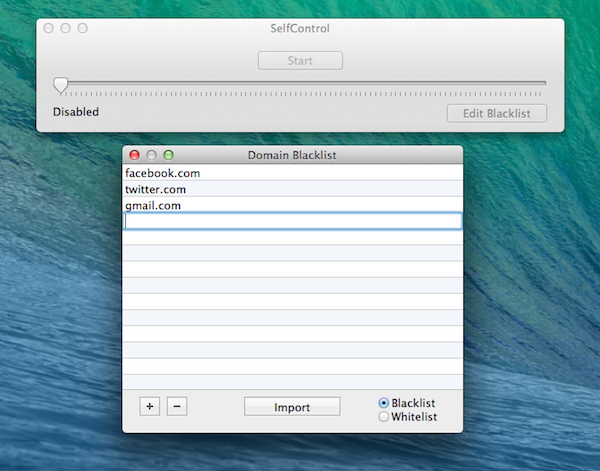Click the Import button
The width and height of the screenshot is (600, 471).
[x=292, y=407]
